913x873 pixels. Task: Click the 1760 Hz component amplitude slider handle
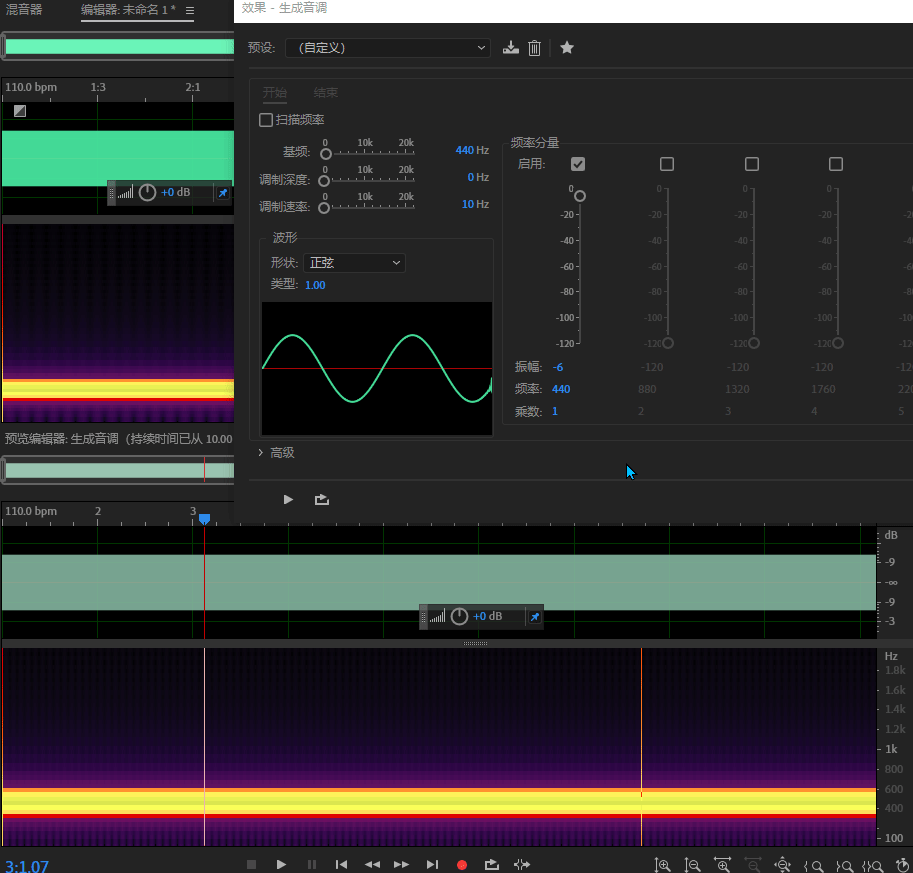pyautogui.click(x=837, y=343)
